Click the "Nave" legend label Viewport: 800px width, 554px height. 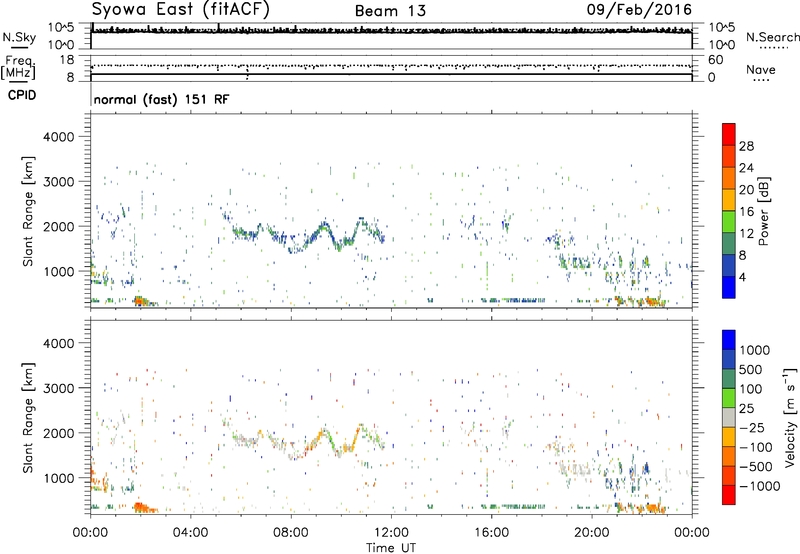[x=760, y=69]
